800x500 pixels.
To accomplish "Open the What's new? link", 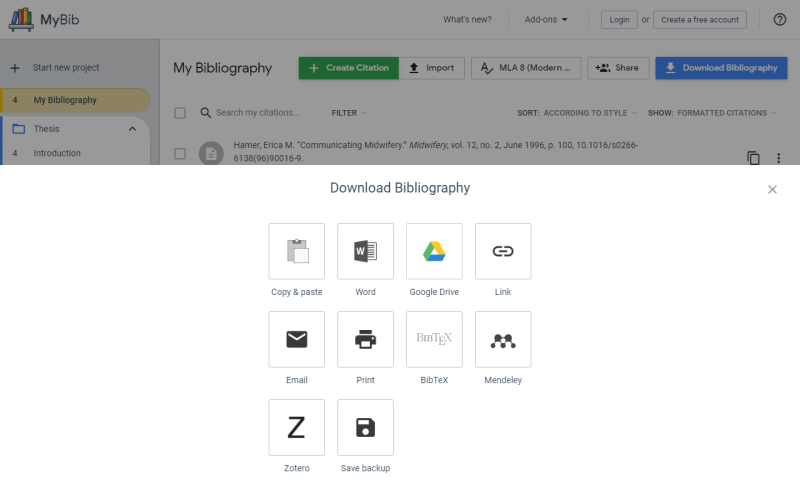I will point(467,19).
